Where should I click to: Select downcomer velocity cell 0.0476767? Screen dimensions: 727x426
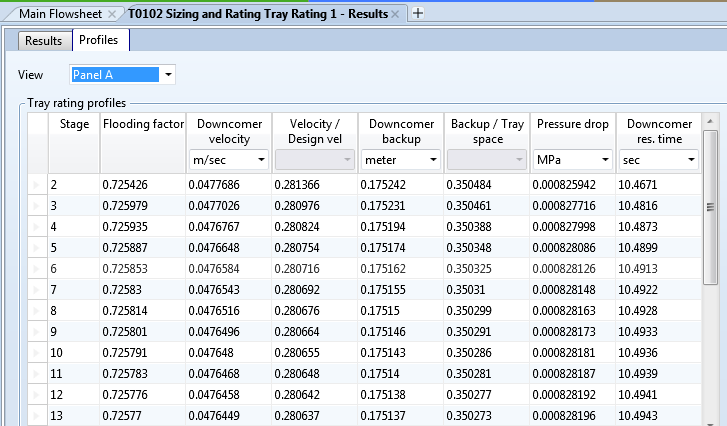pyautogui.click(x=229, y=227)
